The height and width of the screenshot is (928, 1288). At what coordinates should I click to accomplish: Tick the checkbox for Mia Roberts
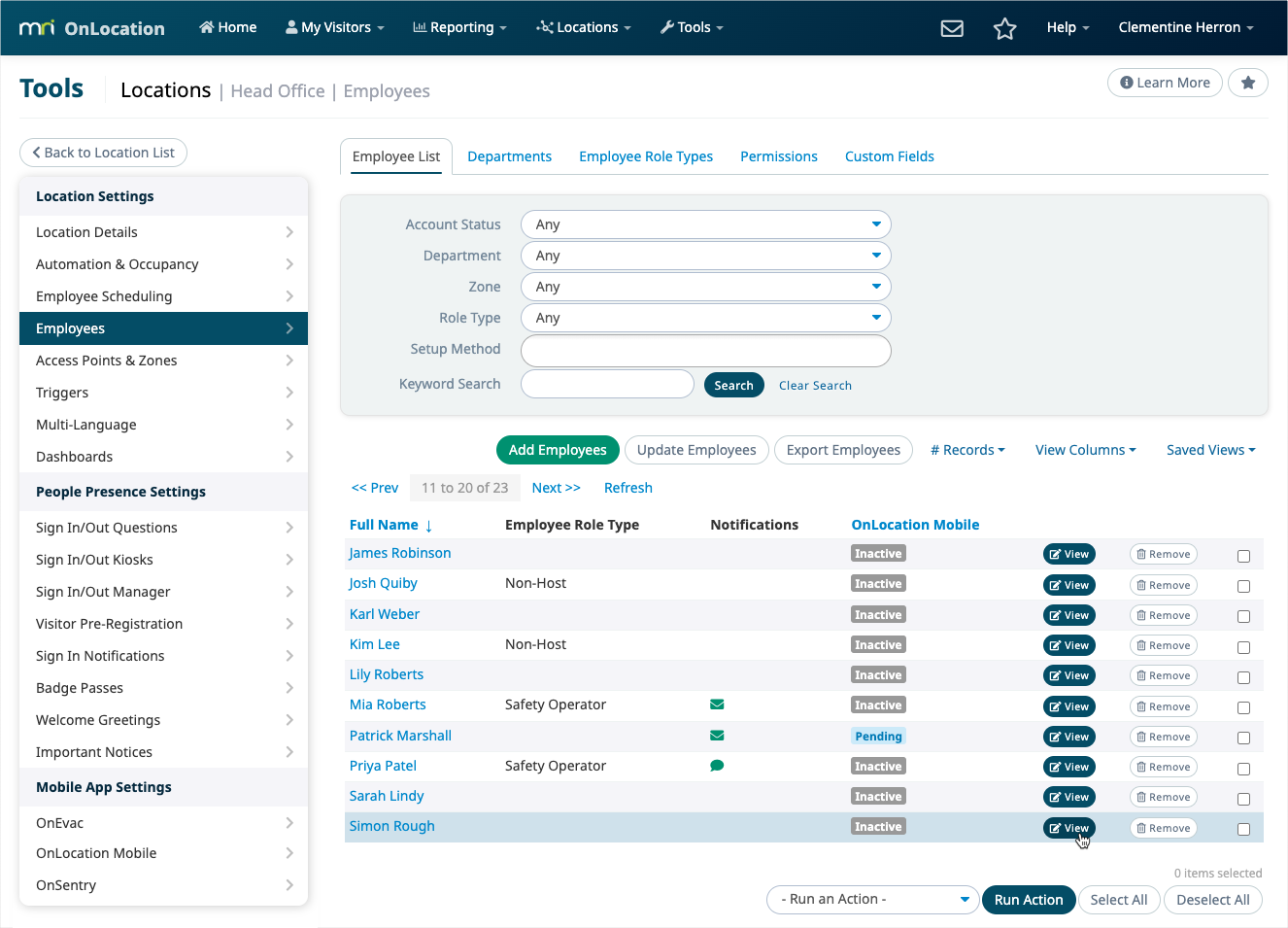pos(1243,707)
